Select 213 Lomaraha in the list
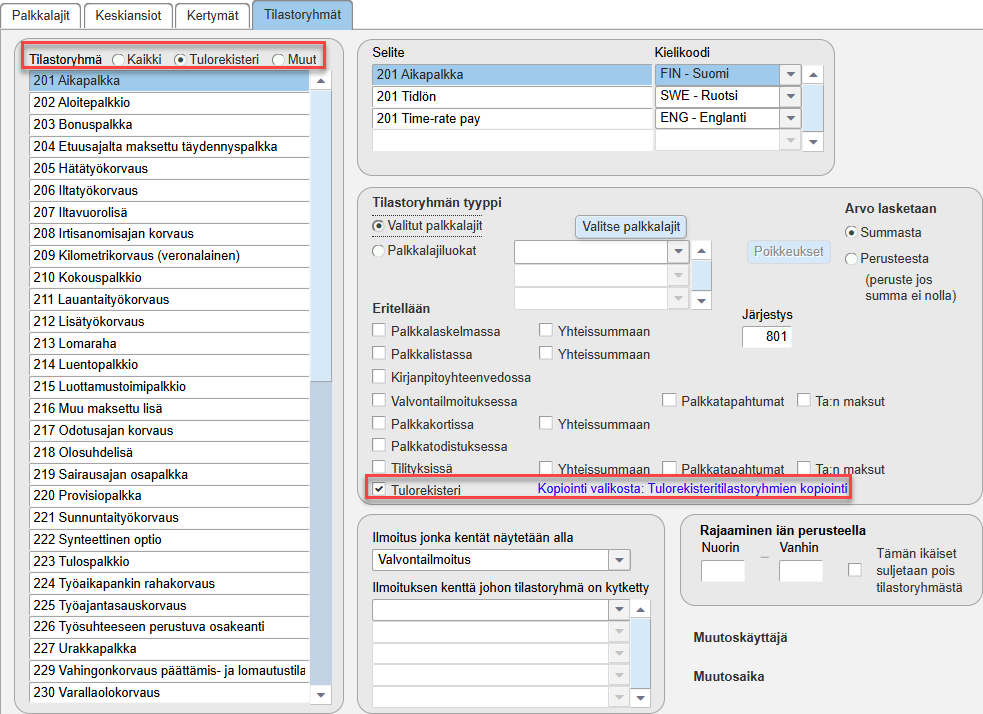This screenshot has width=983, height=714. pos(169,343)
